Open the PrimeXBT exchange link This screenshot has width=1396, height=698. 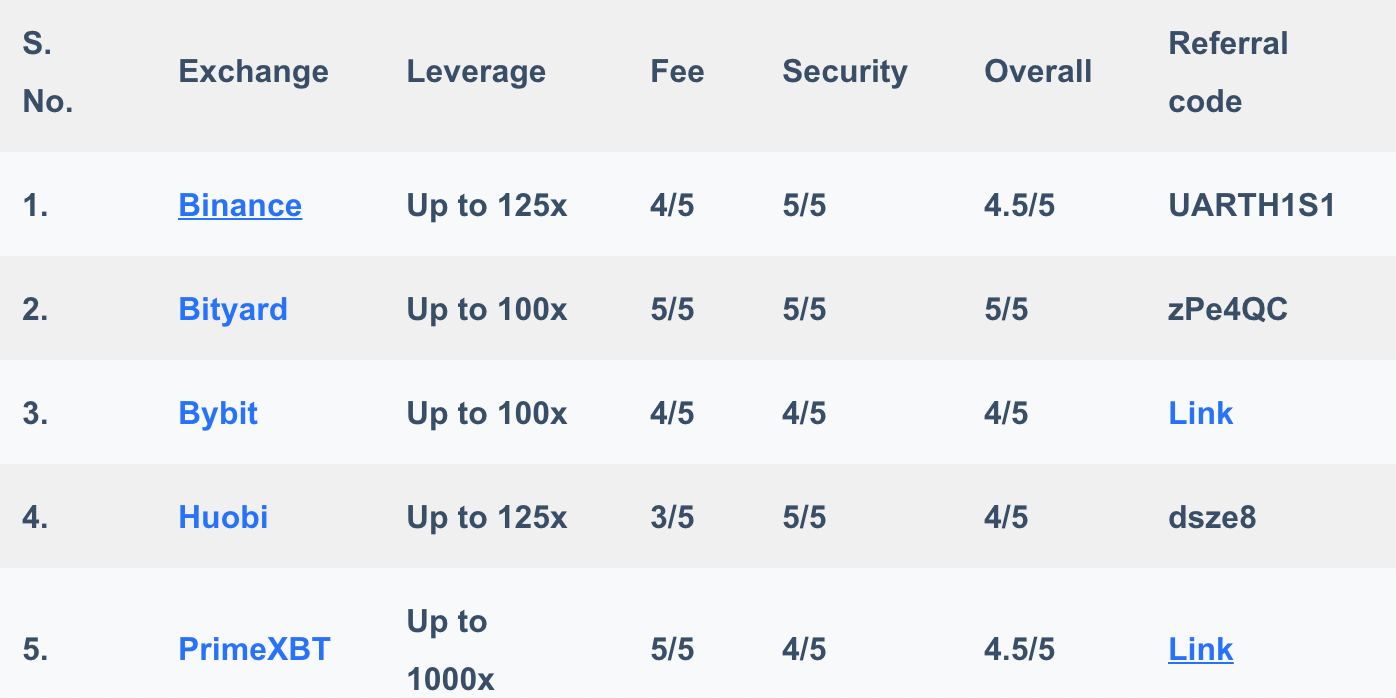(x=254, y=650)
